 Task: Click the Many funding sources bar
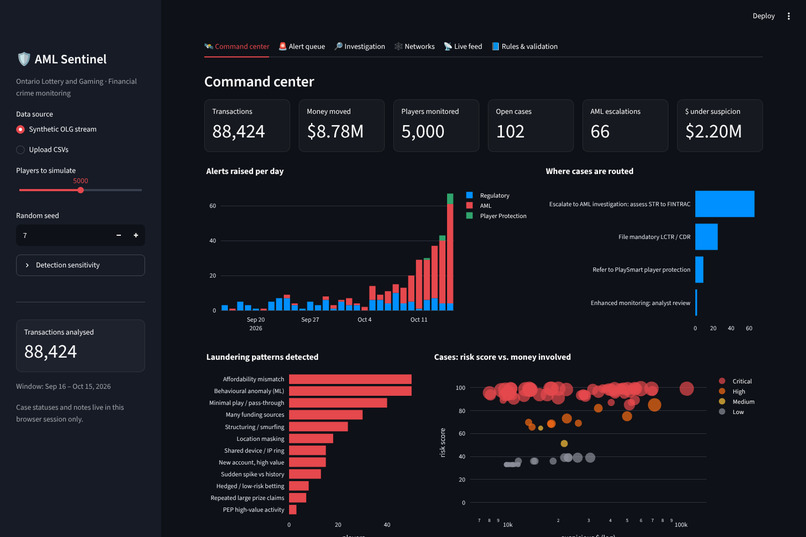coord(325,415)
